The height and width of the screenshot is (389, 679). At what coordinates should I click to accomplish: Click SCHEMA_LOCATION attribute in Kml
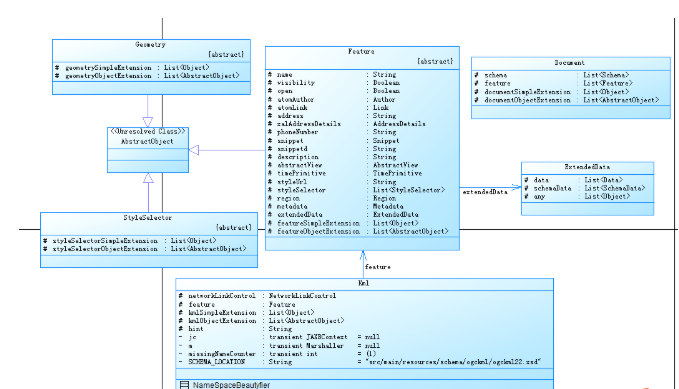pyautogui.click(x=359, y=362)
